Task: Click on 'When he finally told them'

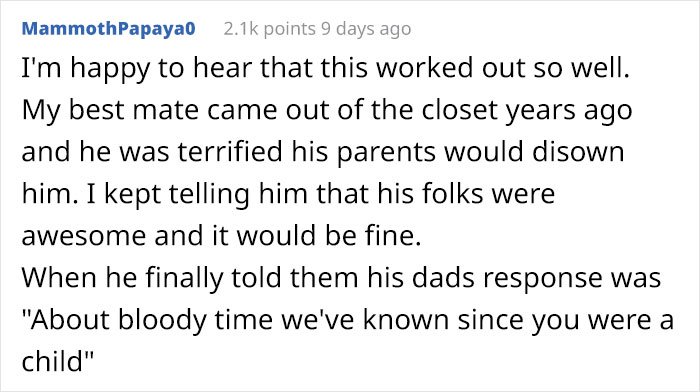Action: click(190, 279)
